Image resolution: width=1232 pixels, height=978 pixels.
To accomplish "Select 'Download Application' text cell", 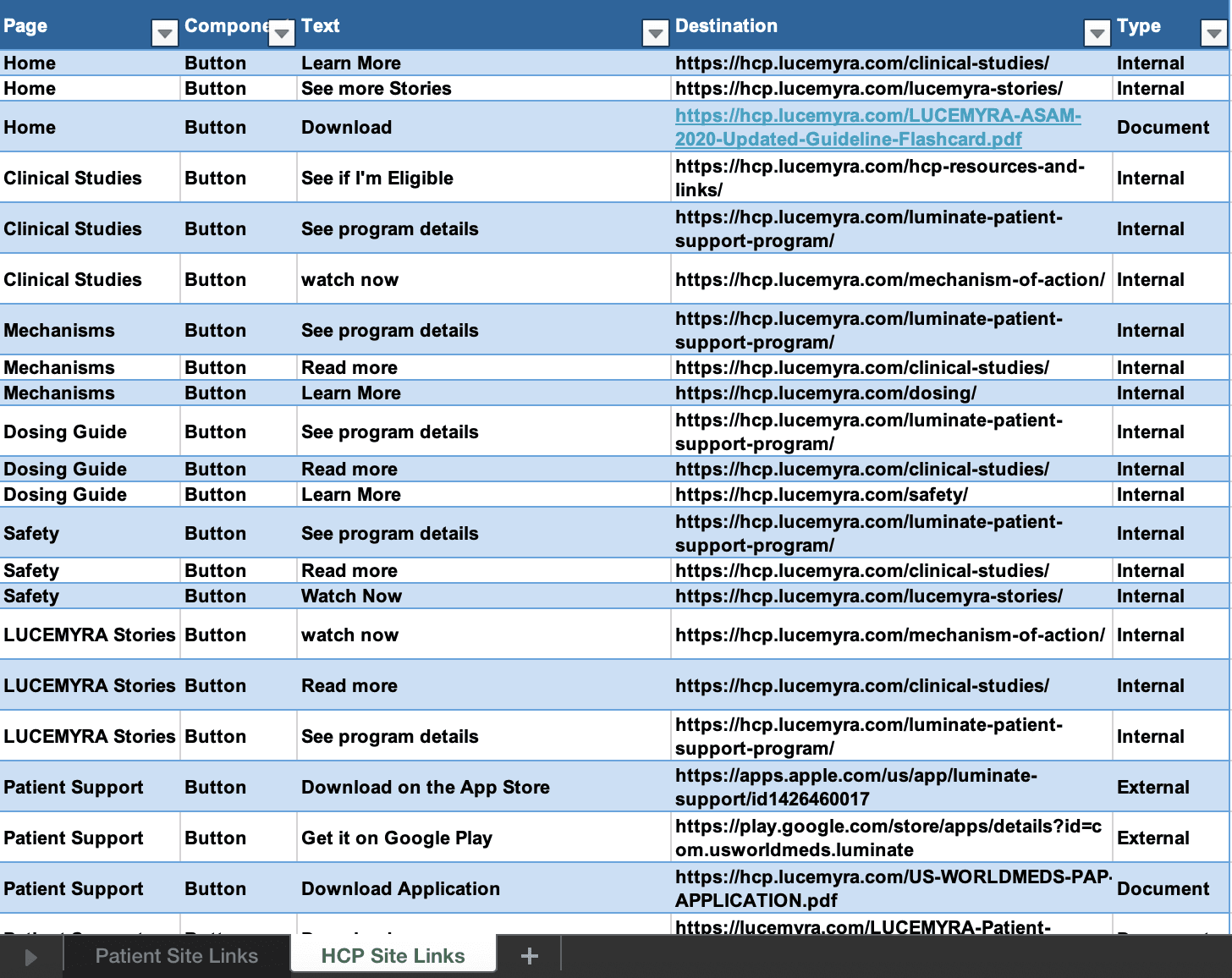I will (484, 888).
